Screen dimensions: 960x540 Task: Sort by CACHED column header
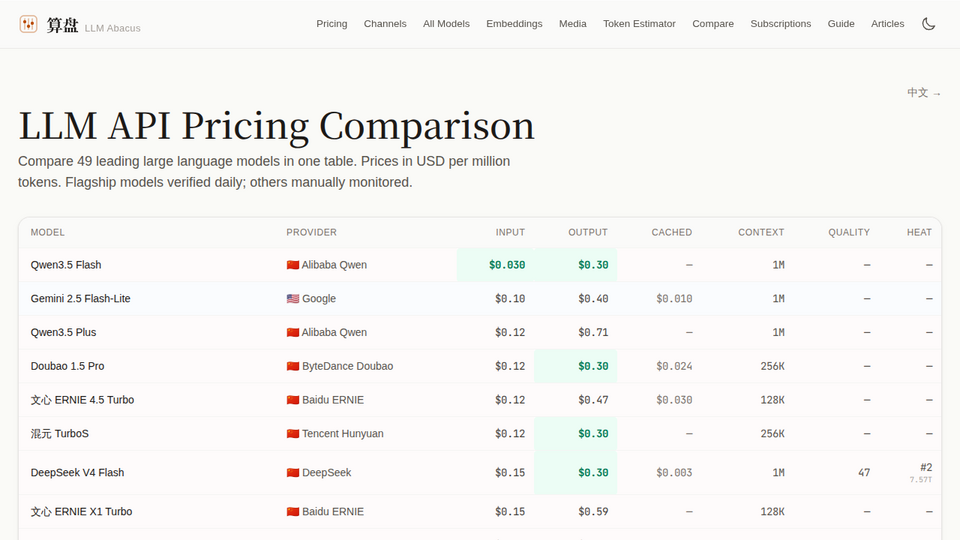[672, 233]
